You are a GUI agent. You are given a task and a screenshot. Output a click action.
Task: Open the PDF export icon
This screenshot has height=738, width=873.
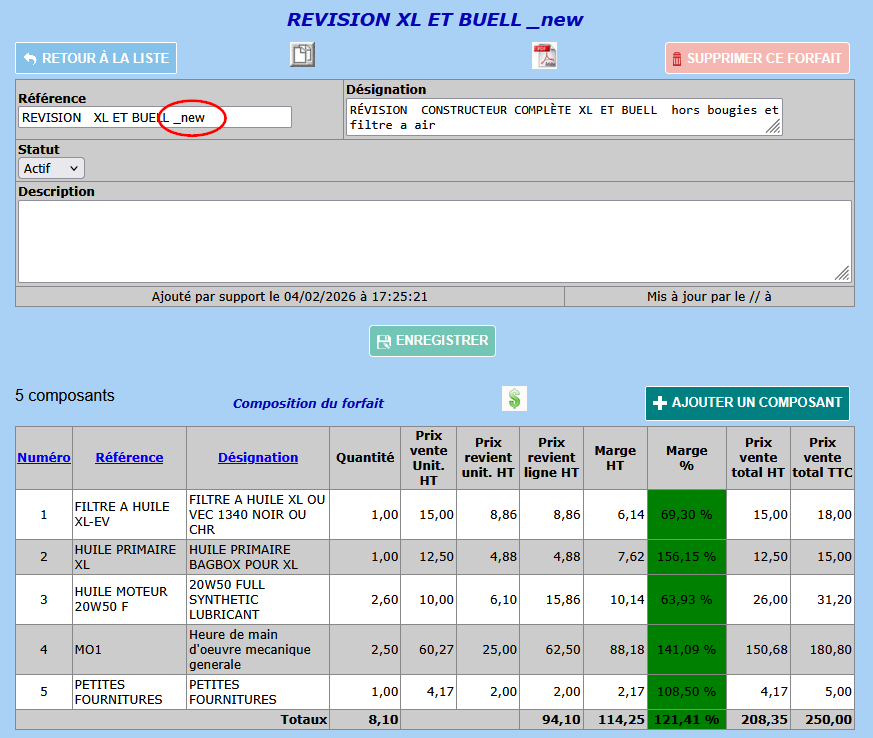(544, 56)
